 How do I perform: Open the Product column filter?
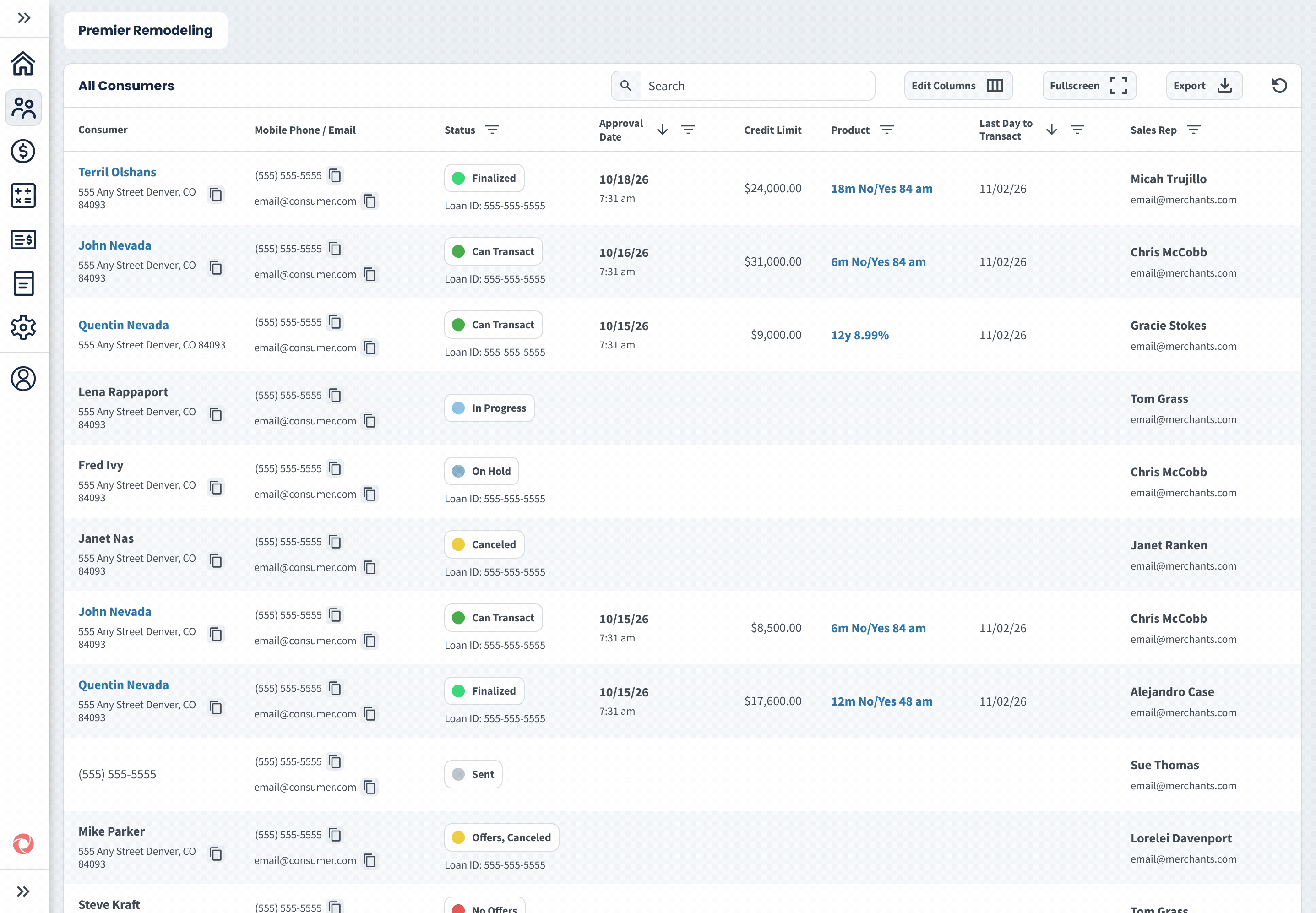tap(886, 130)
